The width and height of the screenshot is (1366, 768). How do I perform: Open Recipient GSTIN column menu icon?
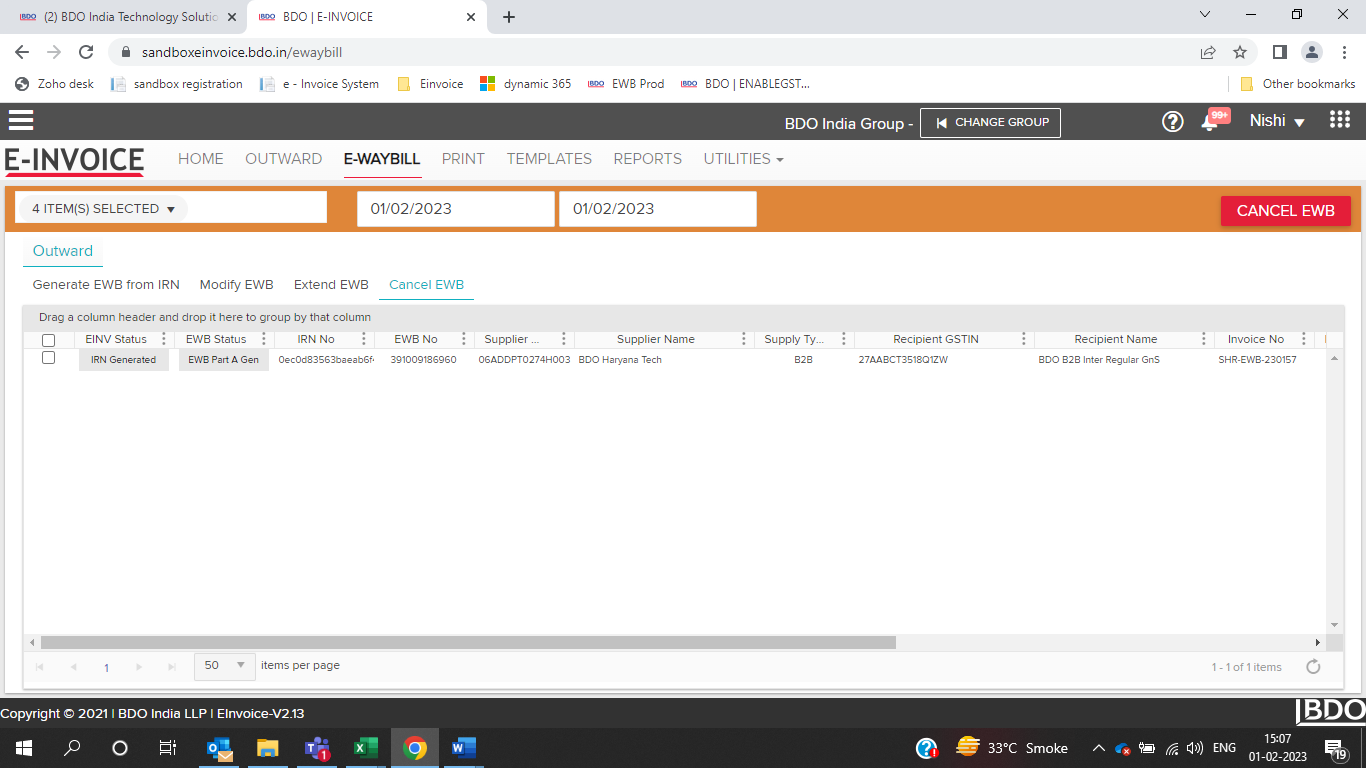click(1024, 340)
